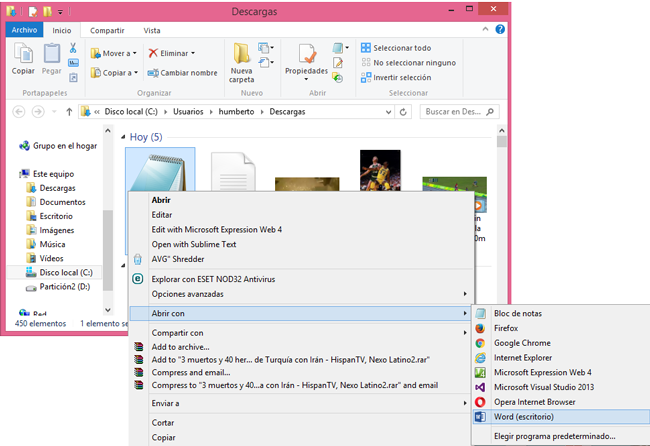Choose Google Chrome in Abrir con list
The image size is (650, 446).
[561, 343]
